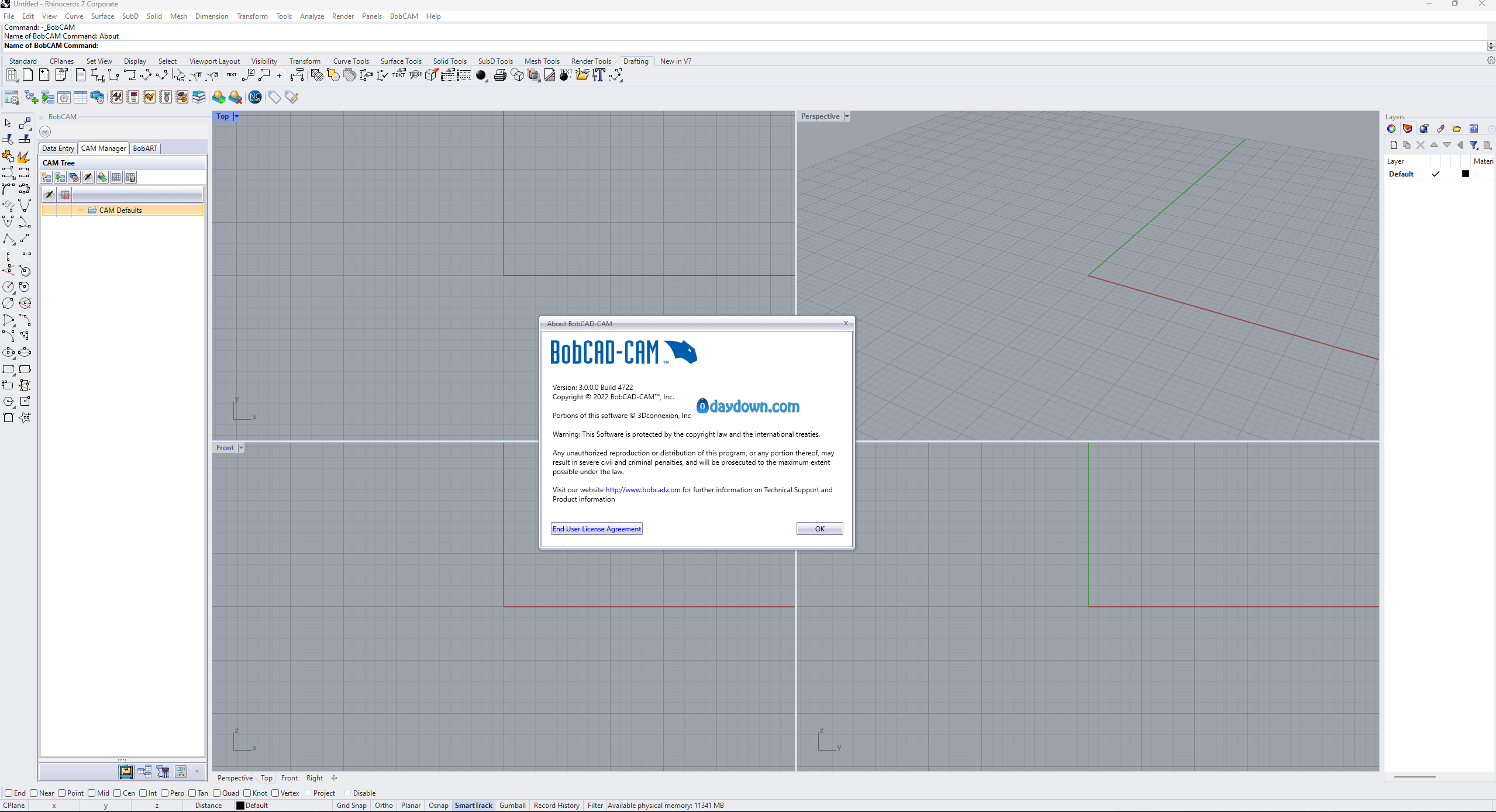Click the material swatch of Default layer
The height and width of the screenshot is (812, 1496).
1477,174
